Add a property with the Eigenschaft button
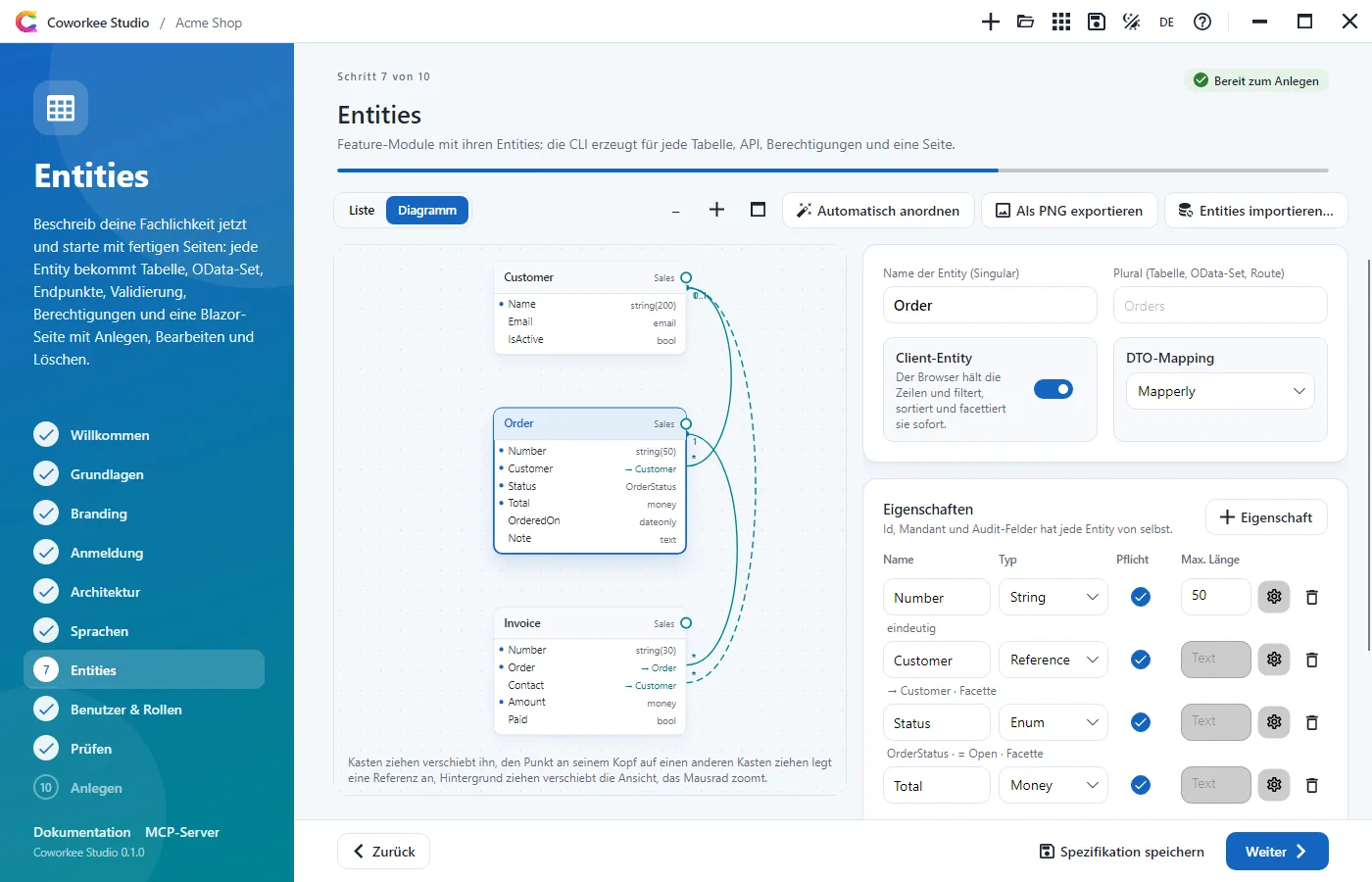Viewport: 1372px width, 882px height. [x=1266, y=517]
